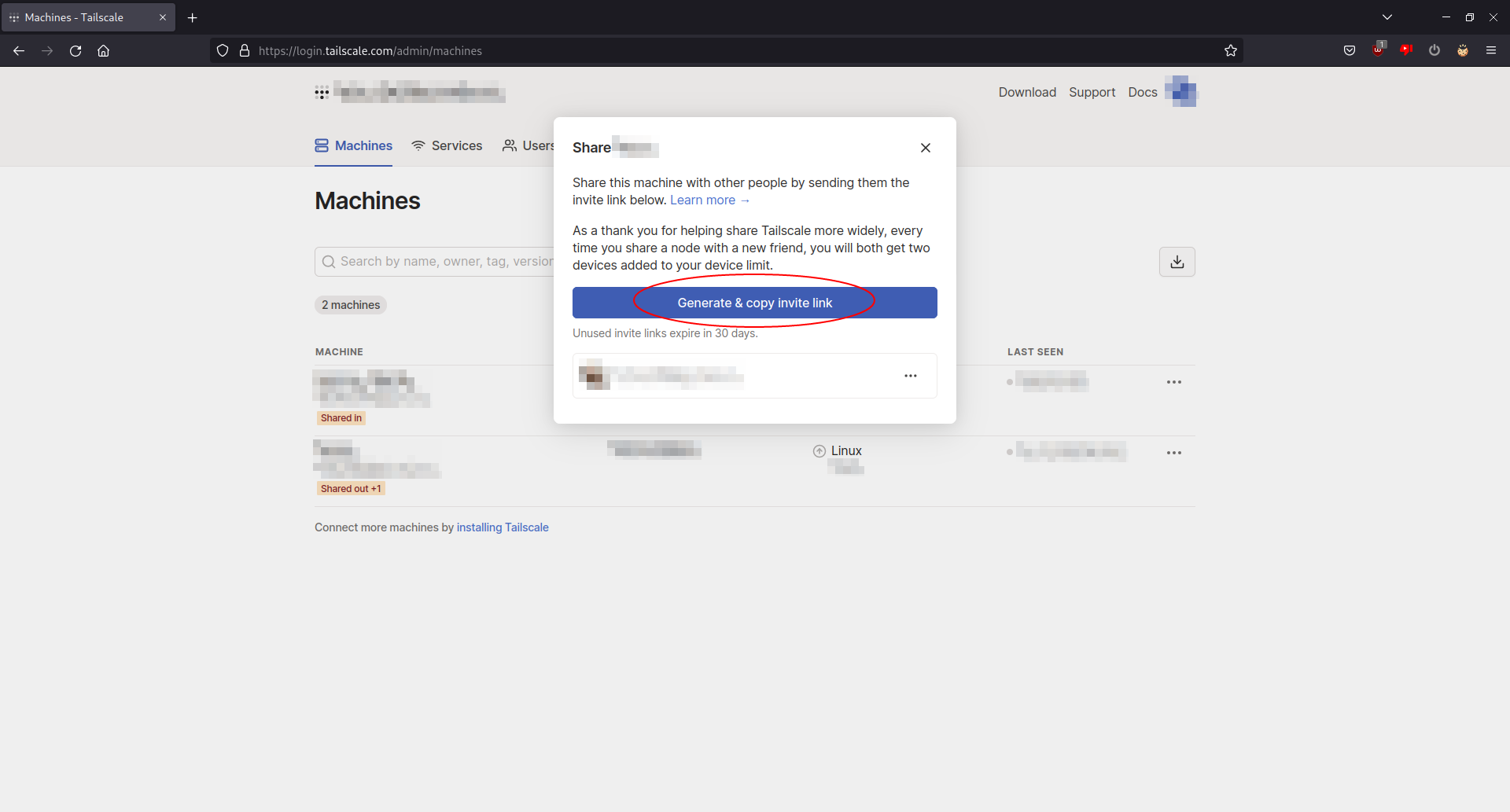
Task: Export machines list with download icon
Action: click(x=1177, y=262)
